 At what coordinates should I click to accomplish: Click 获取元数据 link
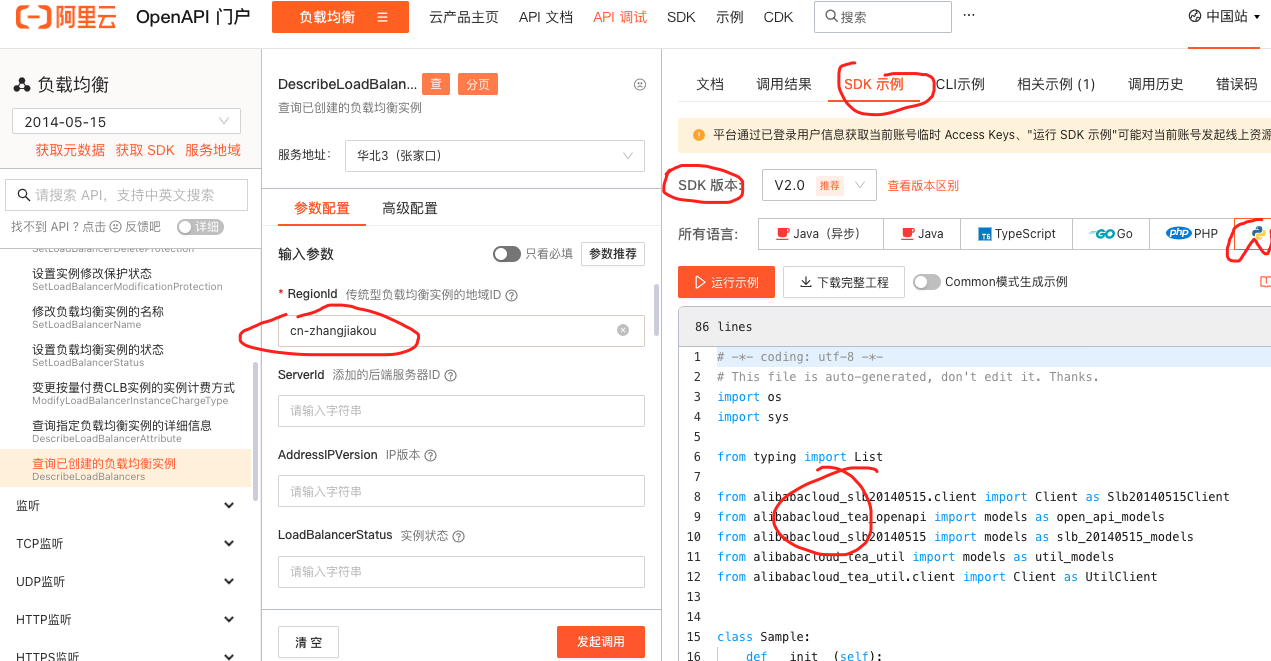tap(70, 150)
